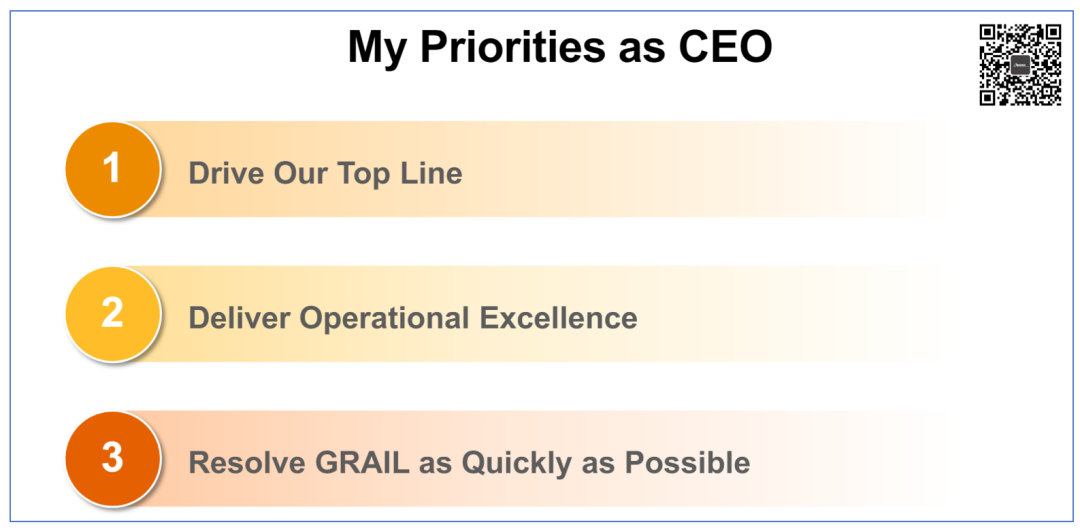Click the small logo inside the QR code

[1020, 65]
